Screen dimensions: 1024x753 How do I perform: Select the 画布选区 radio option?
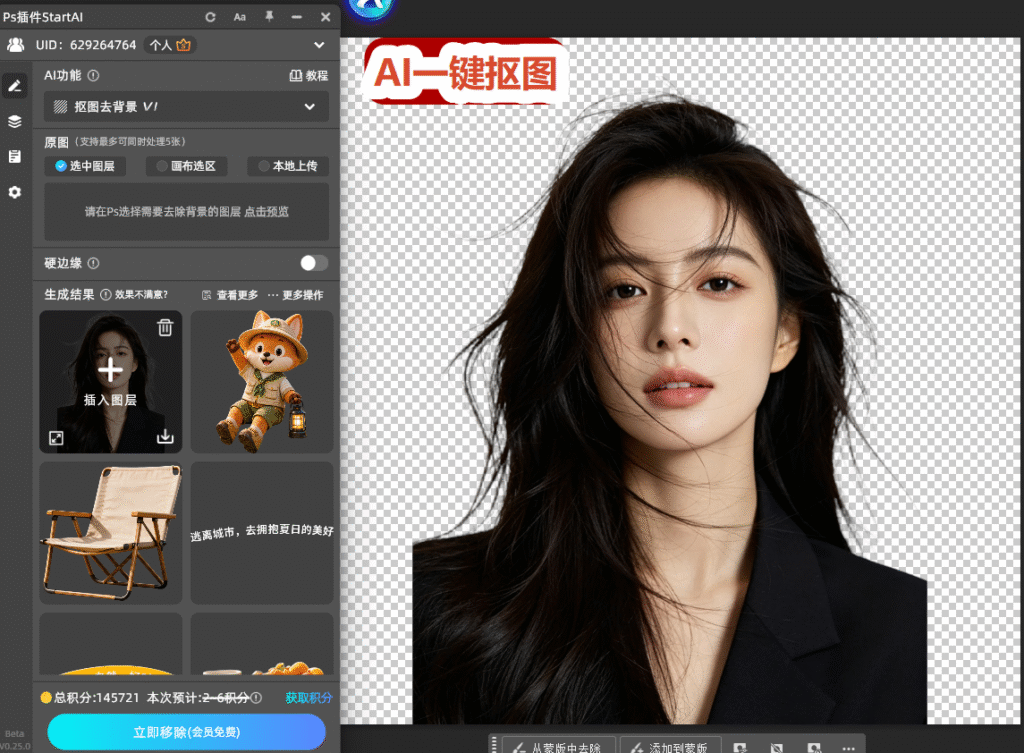coord(186,166)
